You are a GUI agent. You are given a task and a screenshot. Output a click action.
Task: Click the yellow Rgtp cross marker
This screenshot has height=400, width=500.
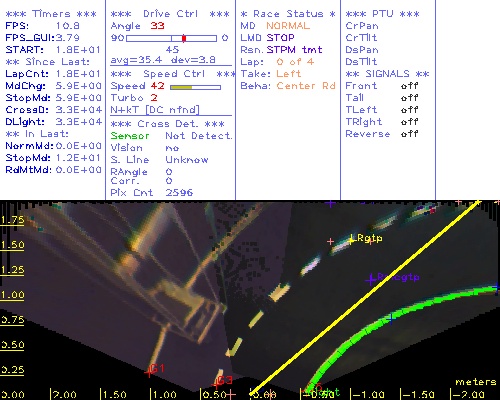(351, 240)
